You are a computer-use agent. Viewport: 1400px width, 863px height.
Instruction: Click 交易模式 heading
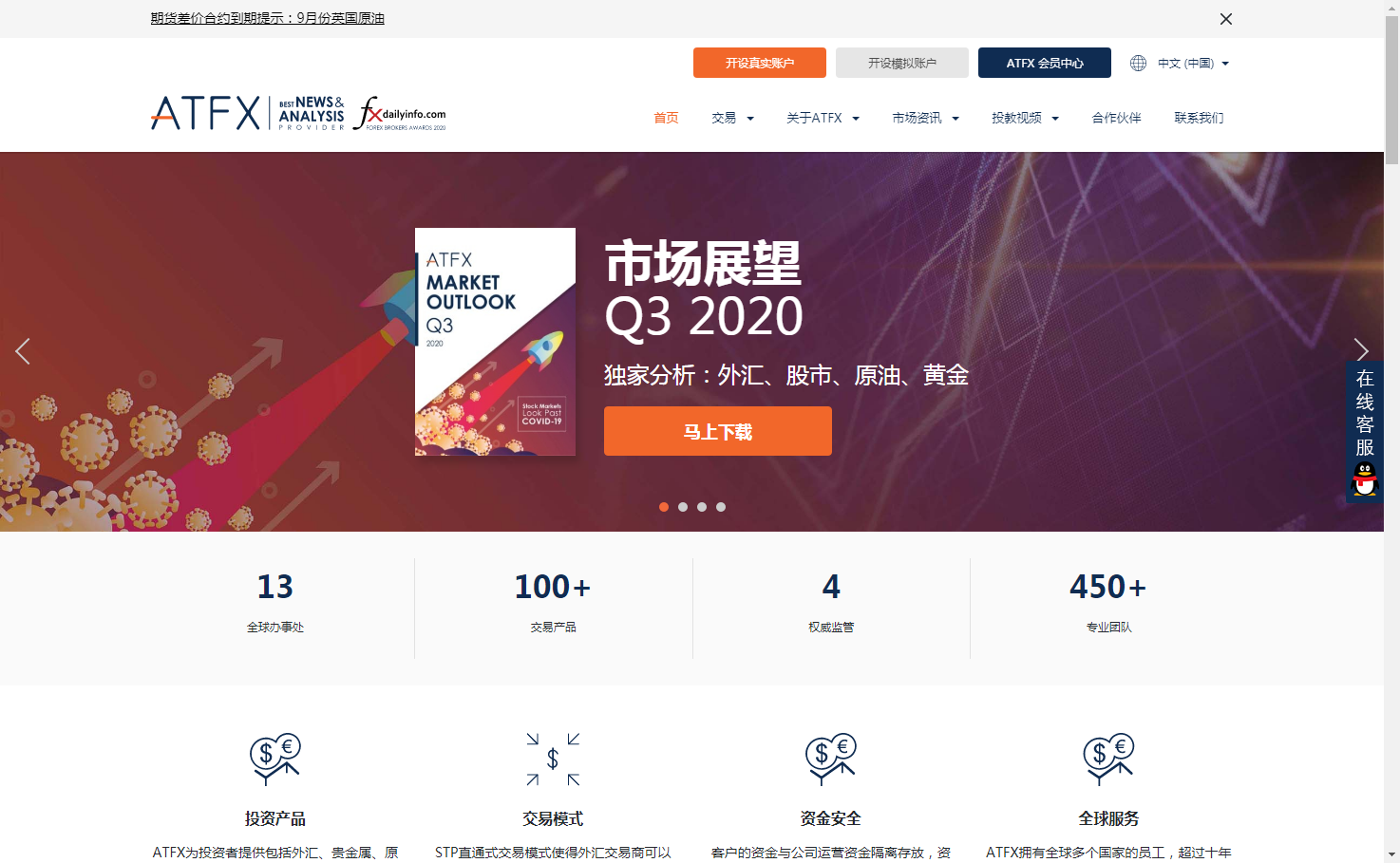point(553,818)
